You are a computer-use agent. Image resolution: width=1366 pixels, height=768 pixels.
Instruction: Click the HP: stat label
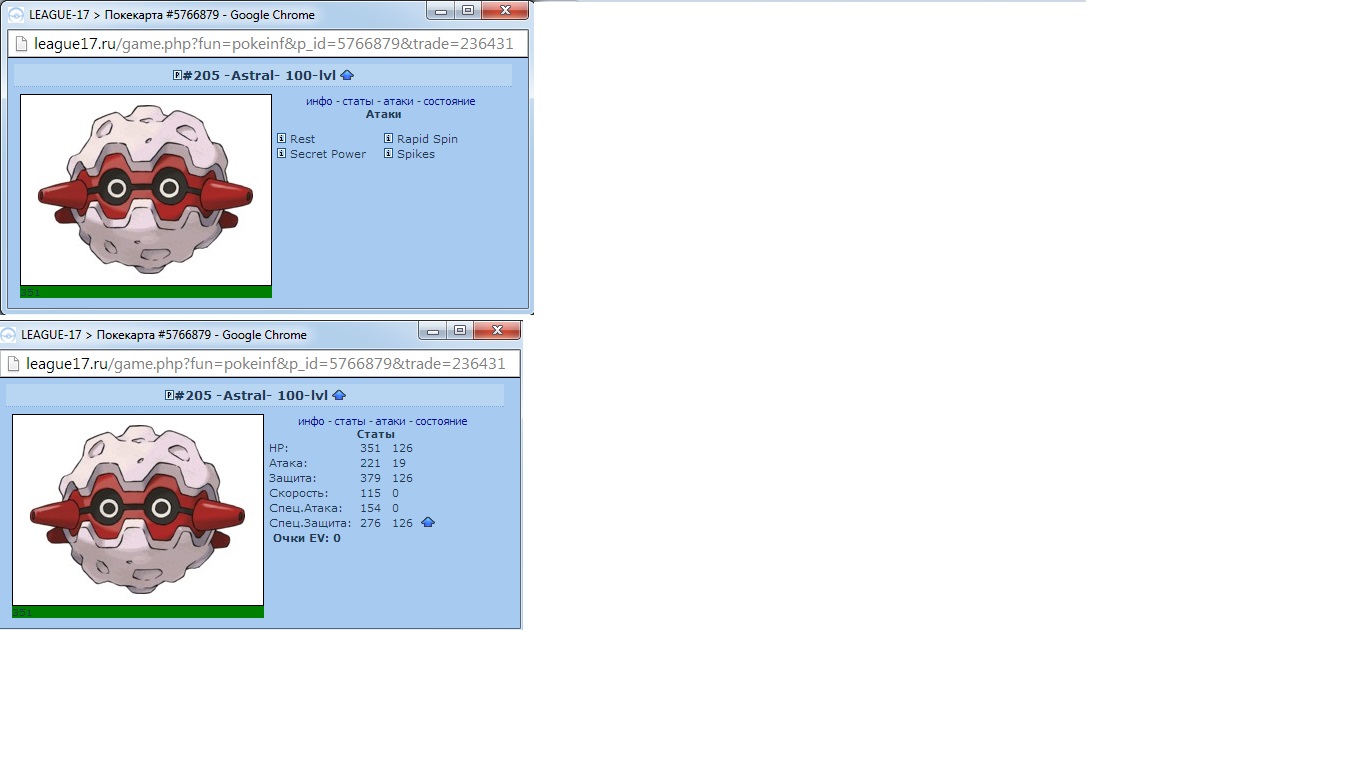pyautogui.click(x=278, y=448)
